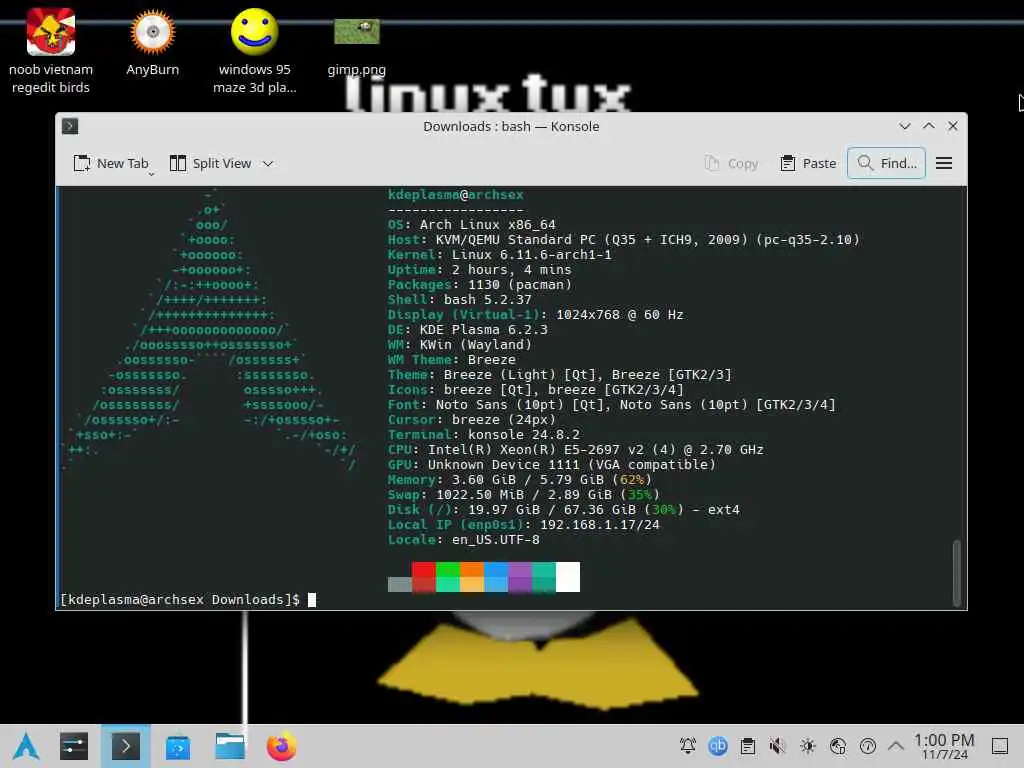Viewport: 1024px width, 768px height.
Task: Select the AnyBurn desktop icon
Action: [152, 42]
